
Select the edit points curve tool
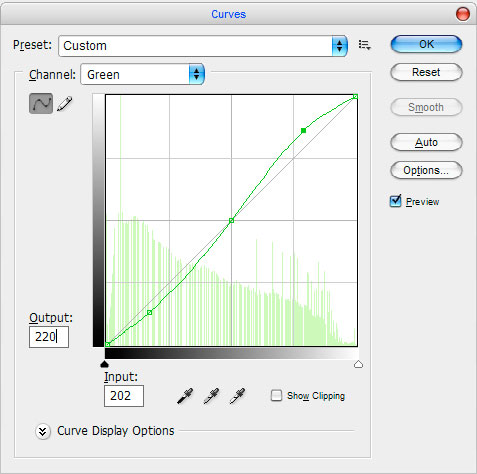click(x=41, y=104)
